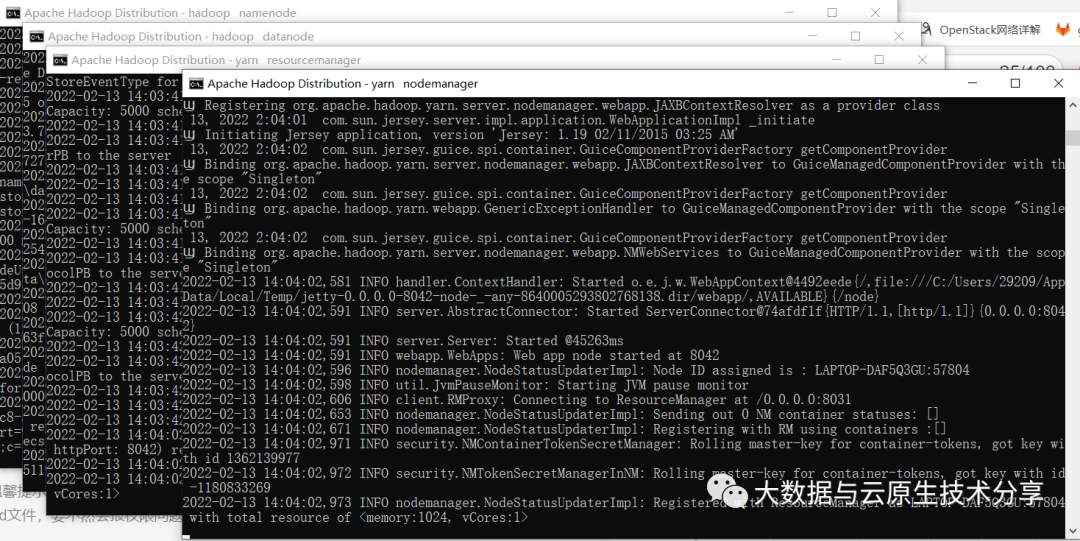1080x541 pixels.
Task: Maximize the hadoop namenode window
Action: 832,12
